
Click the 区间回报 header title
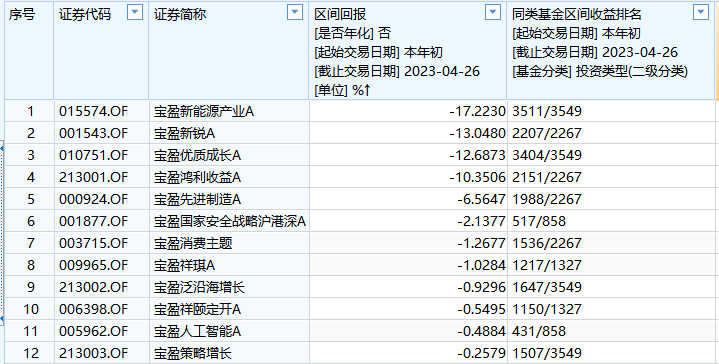coord(340,15)
